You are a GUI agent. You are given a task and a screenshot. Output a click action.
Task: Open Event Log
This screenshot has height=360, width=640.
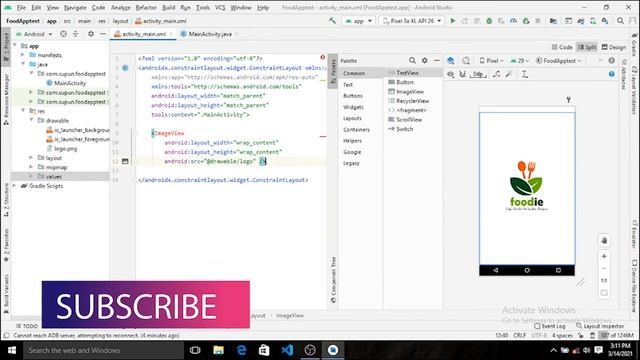(x=550, y=326)
